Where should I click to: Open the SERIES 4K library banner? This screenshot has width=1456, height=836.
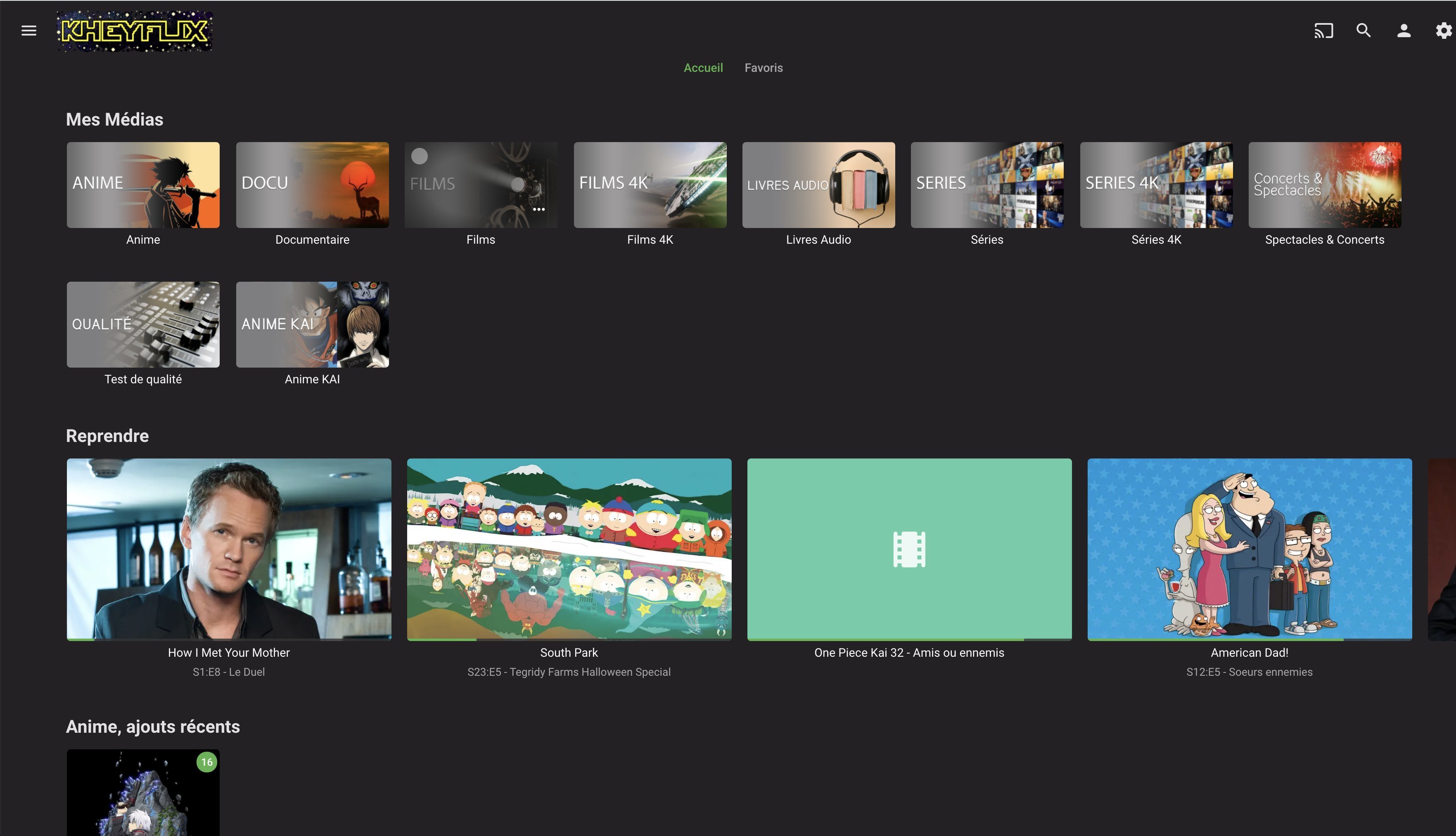(x=1156, y=185)
